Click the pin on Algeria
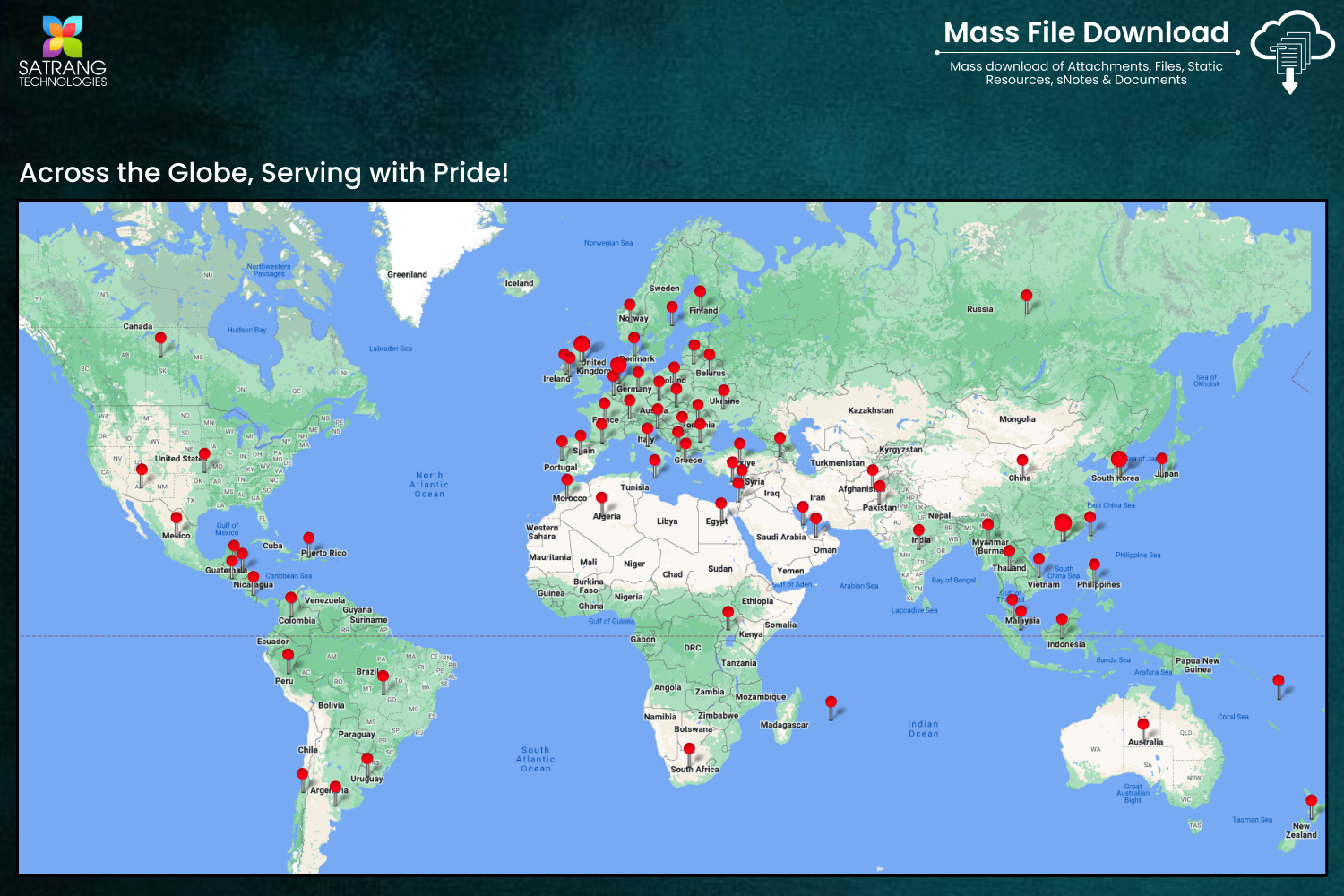Screen dimensions: 1344x896 [x=601, y=499]
